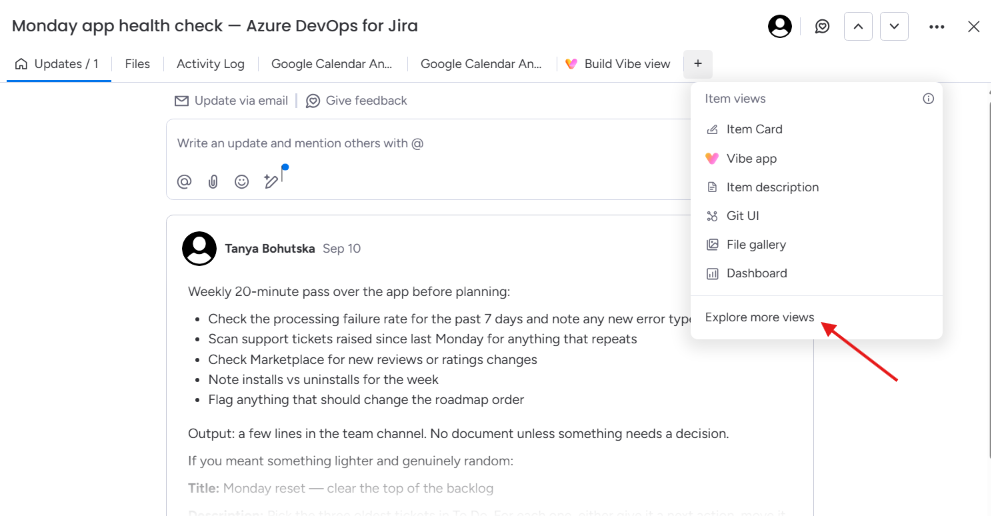Select File gallery menu entry
991x516 pixels.
click(817, 245)
